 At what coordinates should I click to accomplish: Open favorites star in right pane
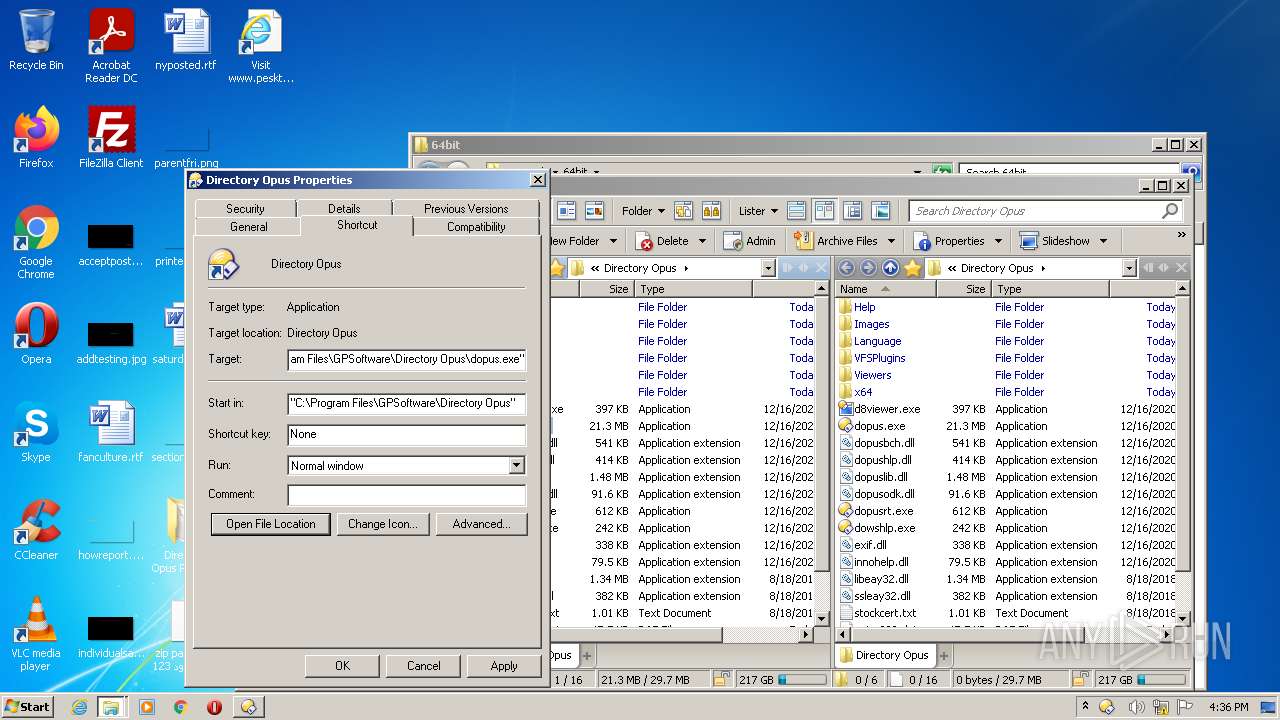[x=912, y=268]
